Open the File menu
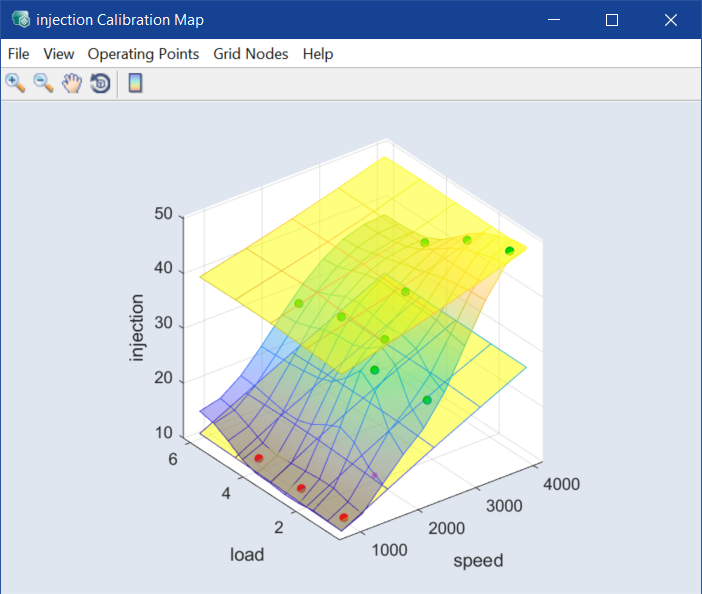This screenshot has width=702, height=594. [18, 54]
